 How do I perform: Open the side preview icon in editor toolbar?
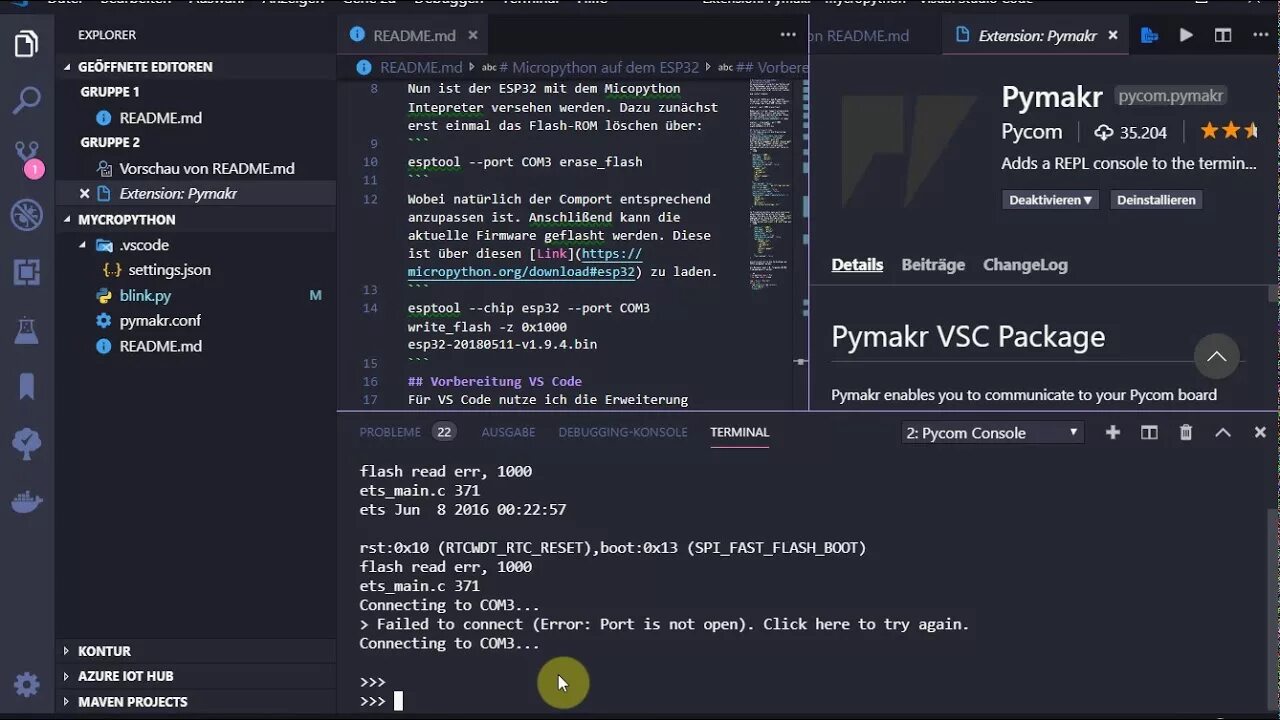pos(1149,35)
